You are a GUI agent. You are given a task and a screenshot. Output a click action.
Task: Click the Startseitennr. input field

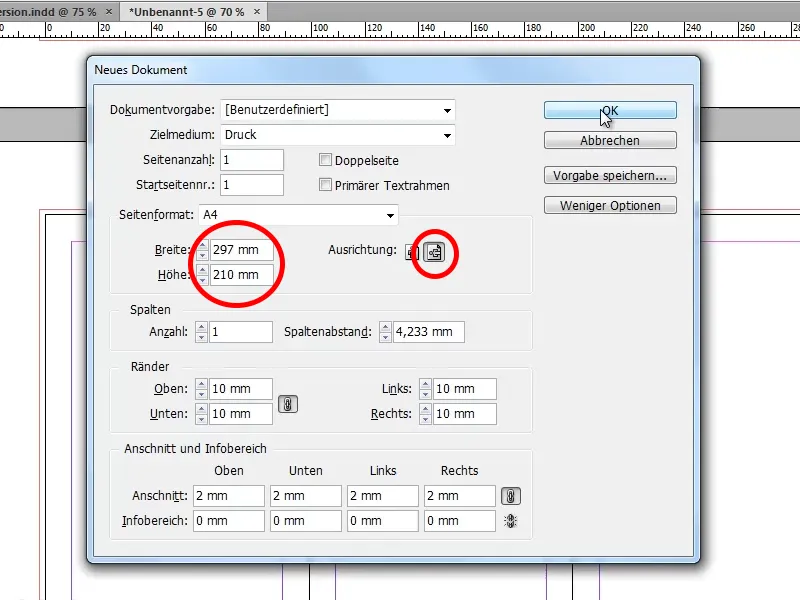click(x=252, y=185)
